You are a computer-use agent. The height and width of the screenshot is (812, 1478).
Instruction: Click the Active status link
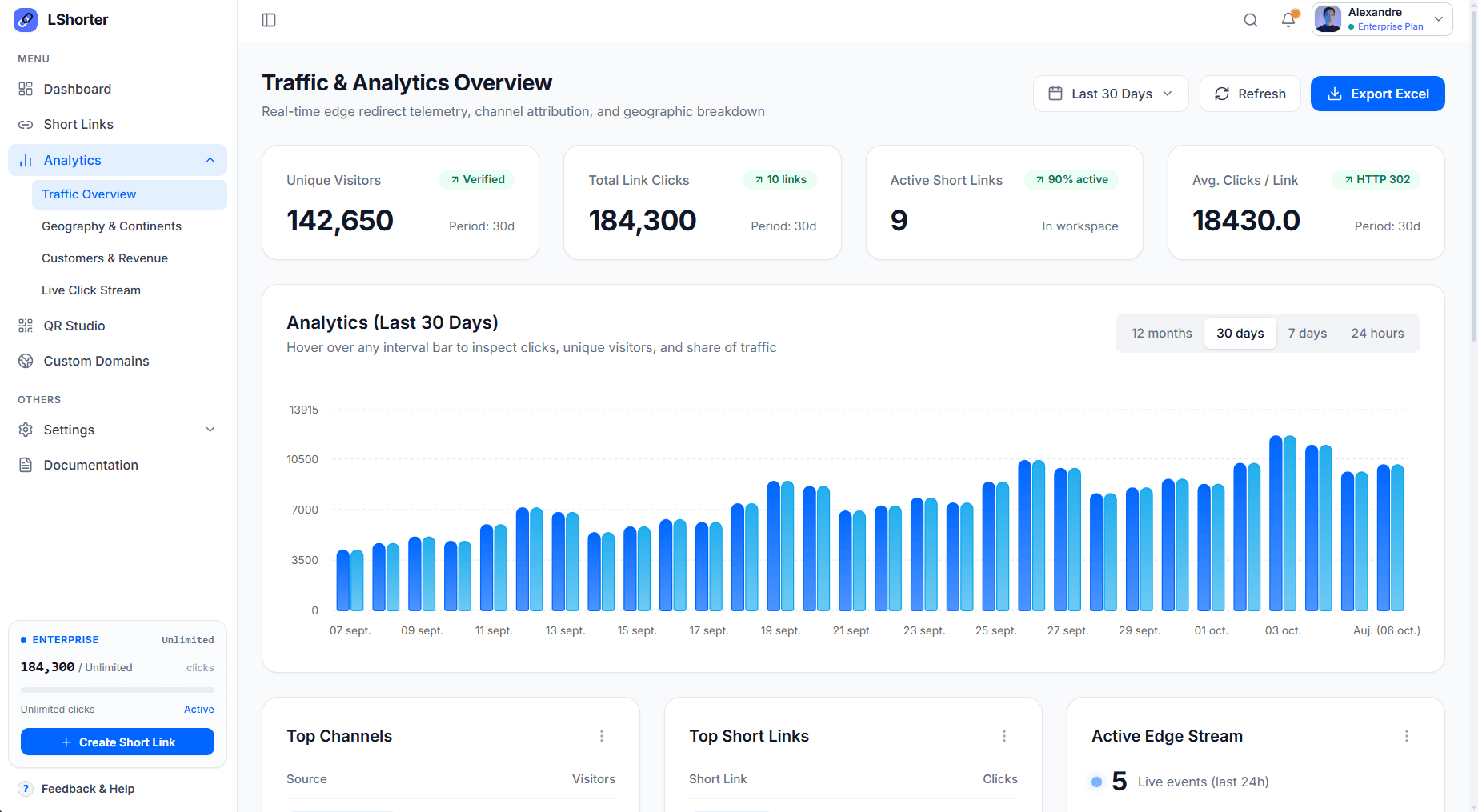199,710
